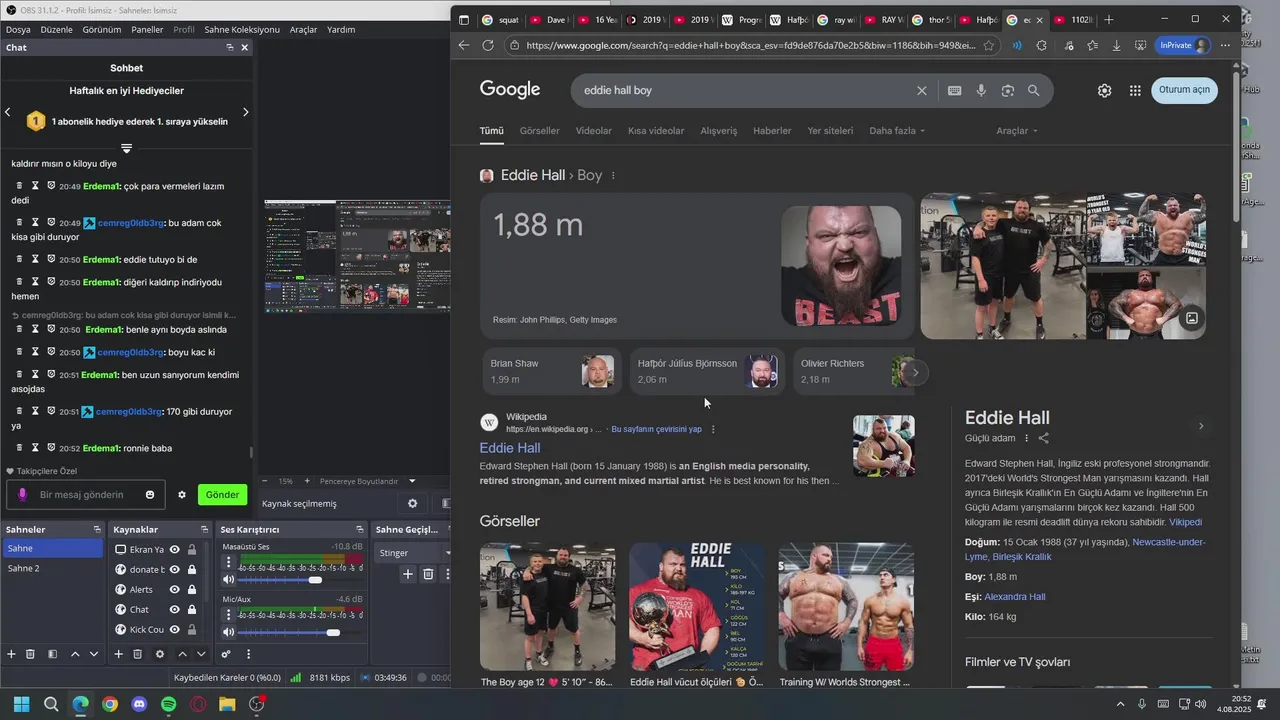Hide the Alerts source
Screen dimensions: 1280x720
(175, 590)
